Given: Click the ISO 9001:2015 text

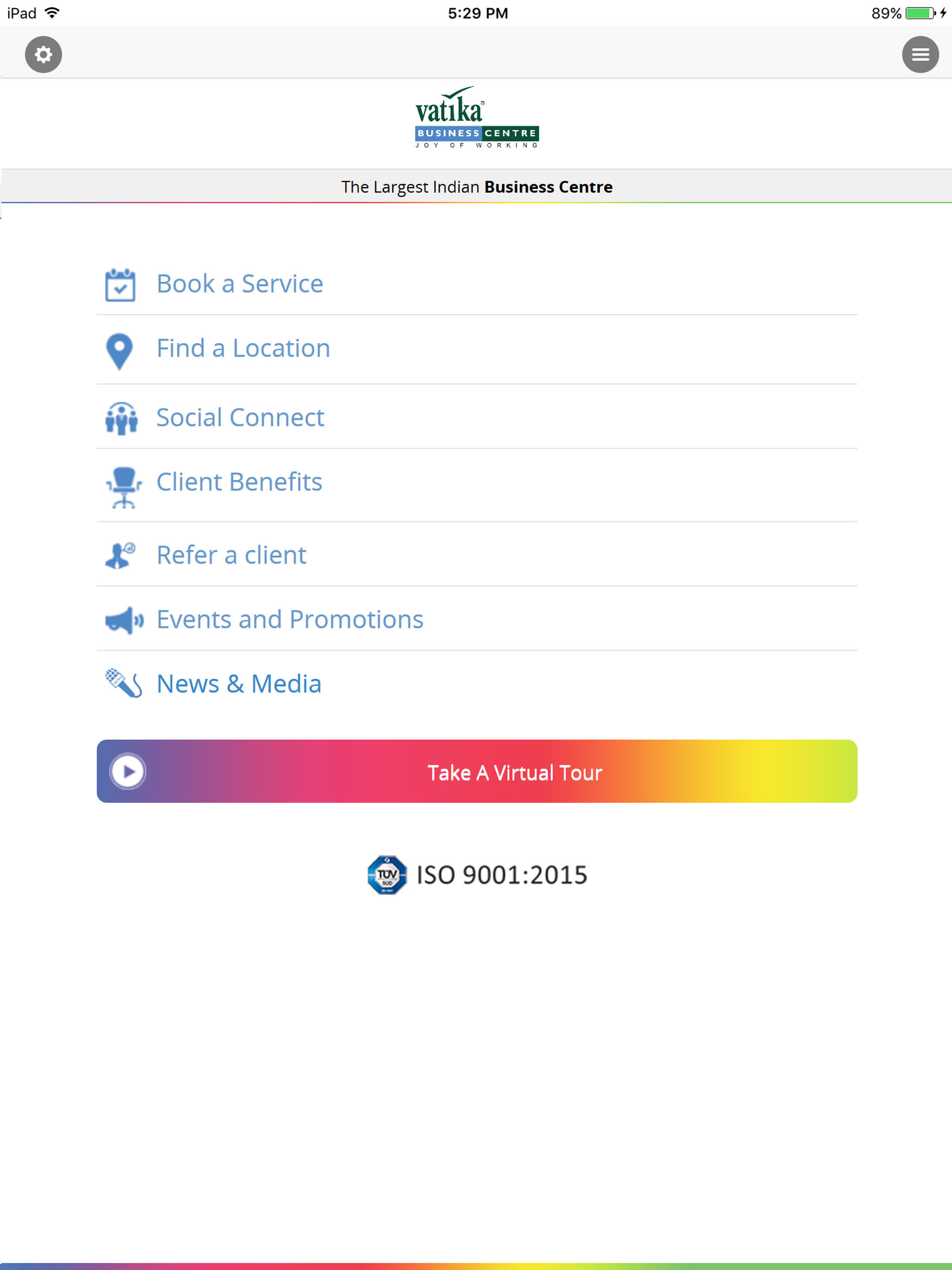Looking at the screenshot, I should click(502, 875).
